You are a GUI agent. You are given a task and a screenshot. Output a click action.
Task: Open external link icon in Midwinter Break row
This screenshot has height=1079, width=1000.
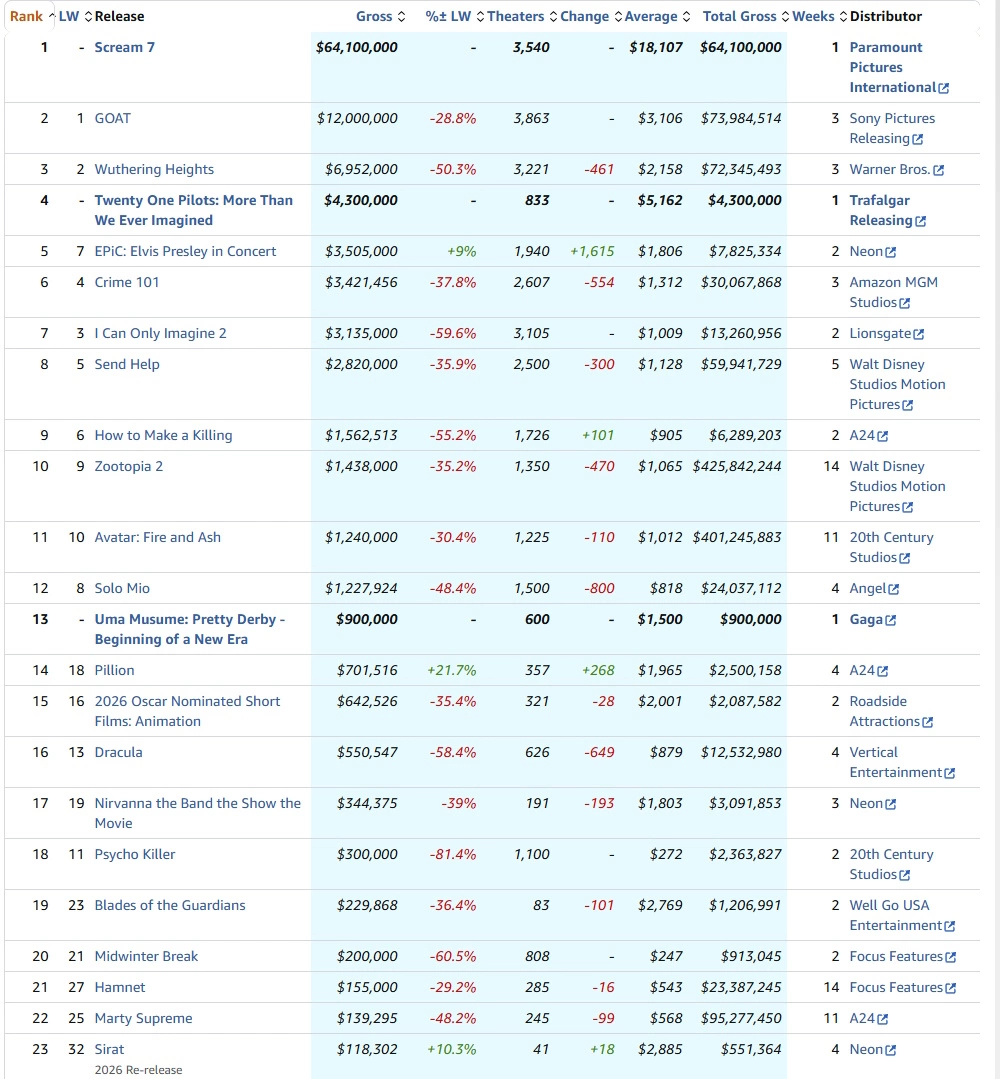pyautogui.click(x=950, y=957)
